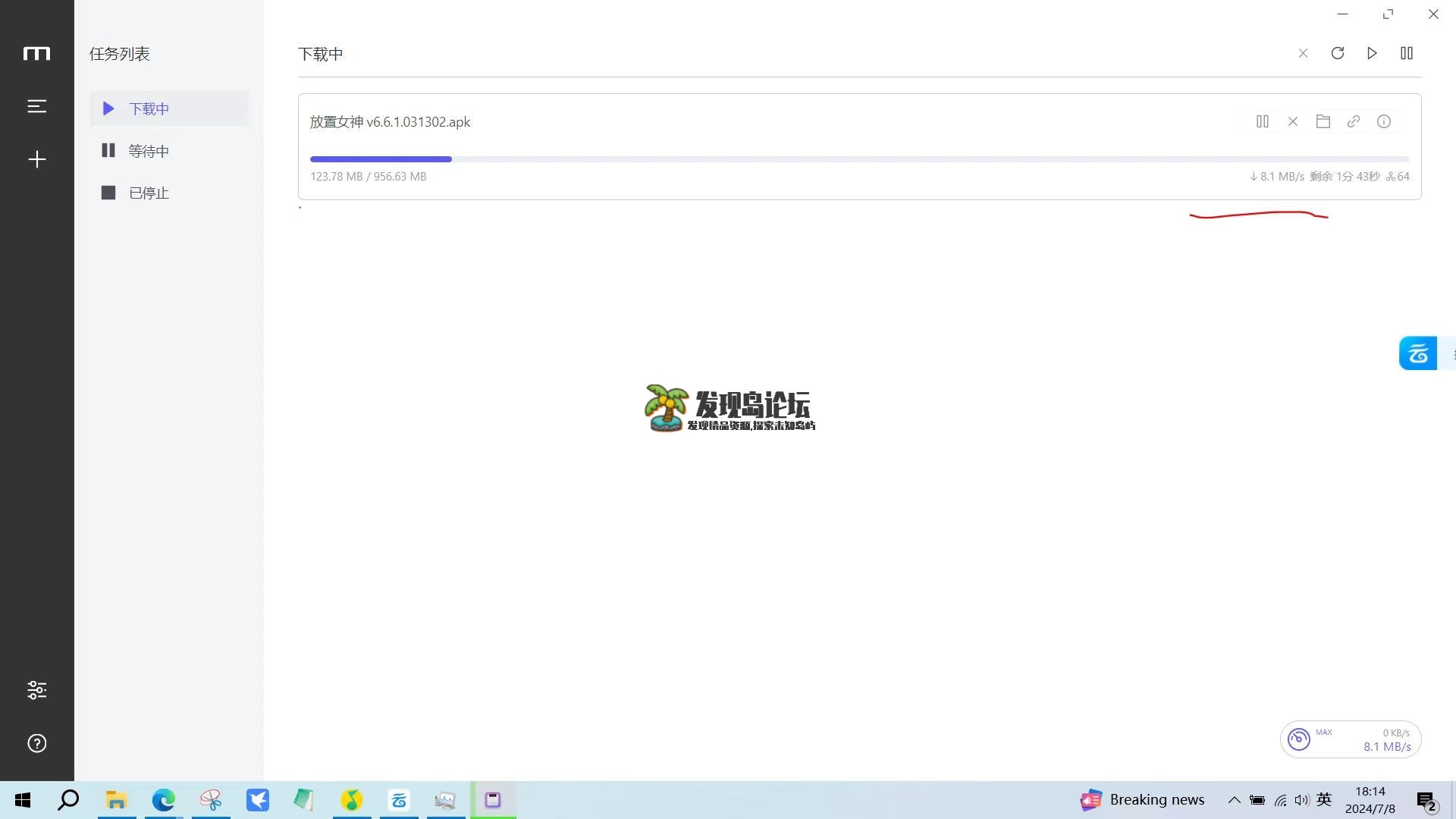Click the file name 放置女神 v6.6.1.031302.apk
Image resolution: width=1456 pixels, height=819 pixels.
(x=390, y=122)
